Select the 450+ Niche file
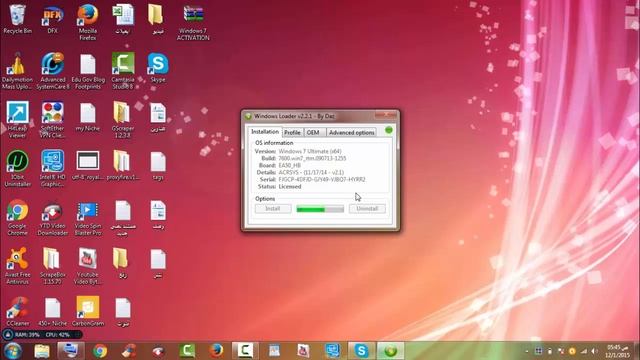The height and width of the screenshot is (360, 640). [x=52, y=311]
